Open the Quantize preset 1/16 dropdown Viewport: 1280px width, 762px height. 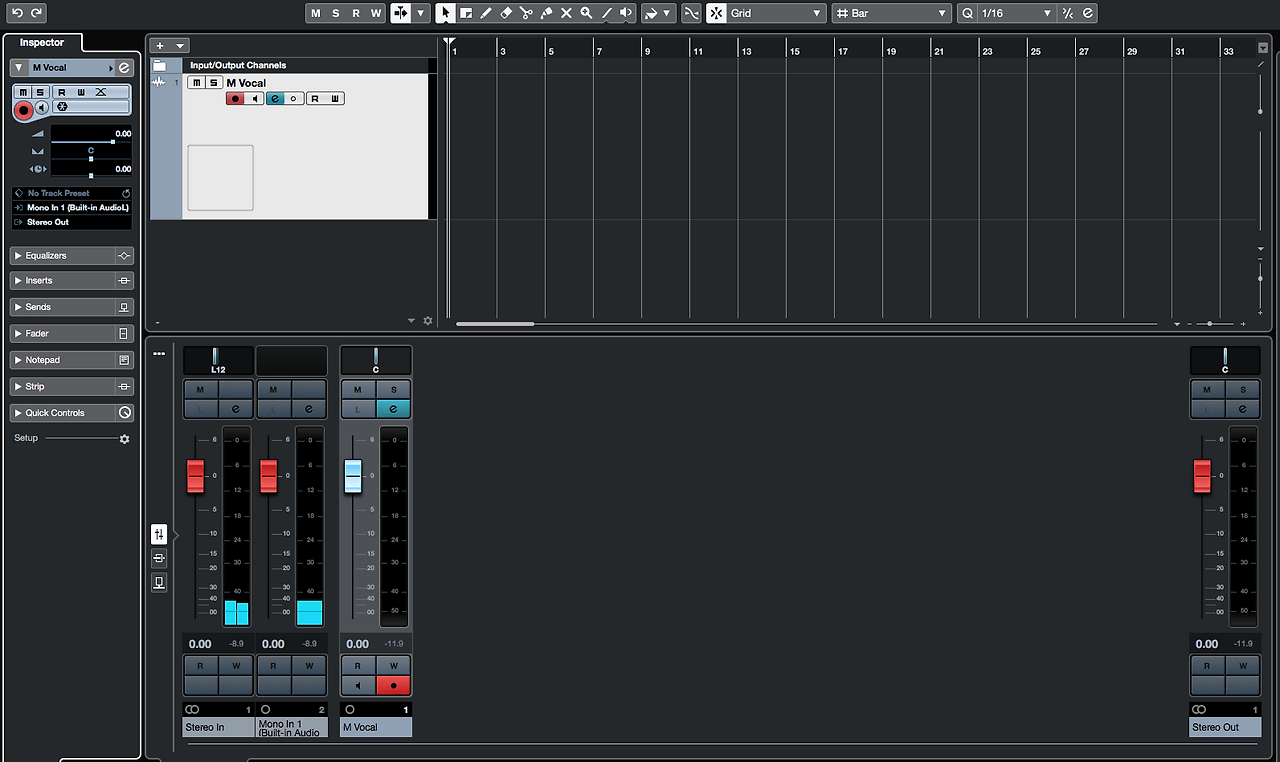[1016, 13]
